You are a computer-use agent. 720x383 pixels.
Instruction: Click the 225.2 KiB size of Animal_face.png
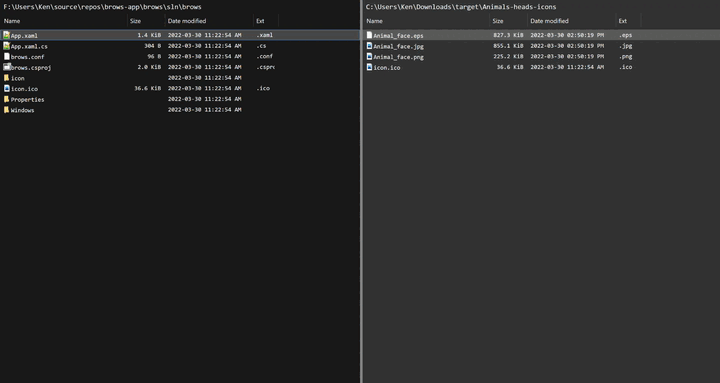pyautogui.click(x=508, y=56)
